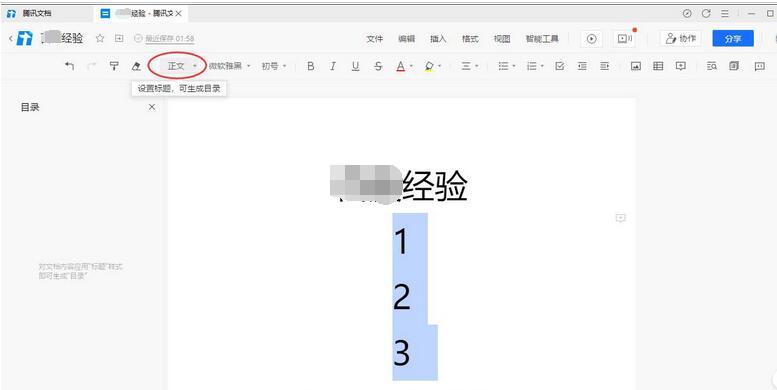Click the back arrow beside Tencent Docs logo
Viewport: 777px width, 390px height.
coord(10,38)
